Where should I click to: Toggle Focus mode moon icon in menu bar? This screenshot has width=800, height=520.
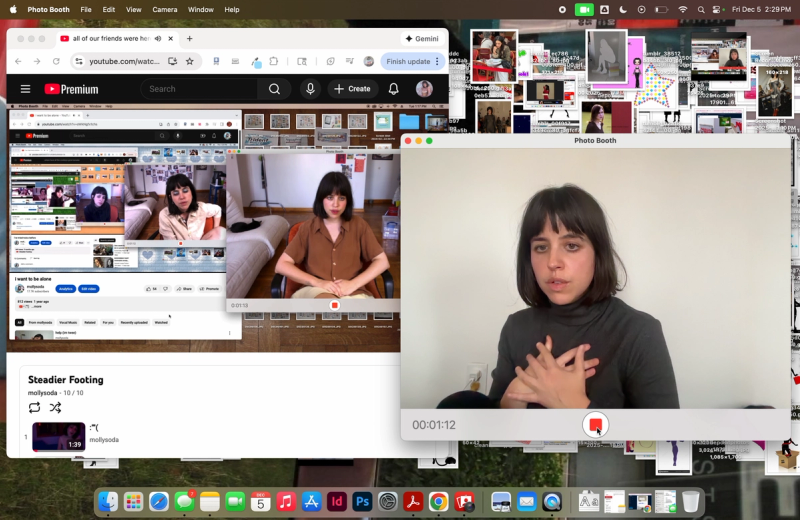(x=623, y=9)
